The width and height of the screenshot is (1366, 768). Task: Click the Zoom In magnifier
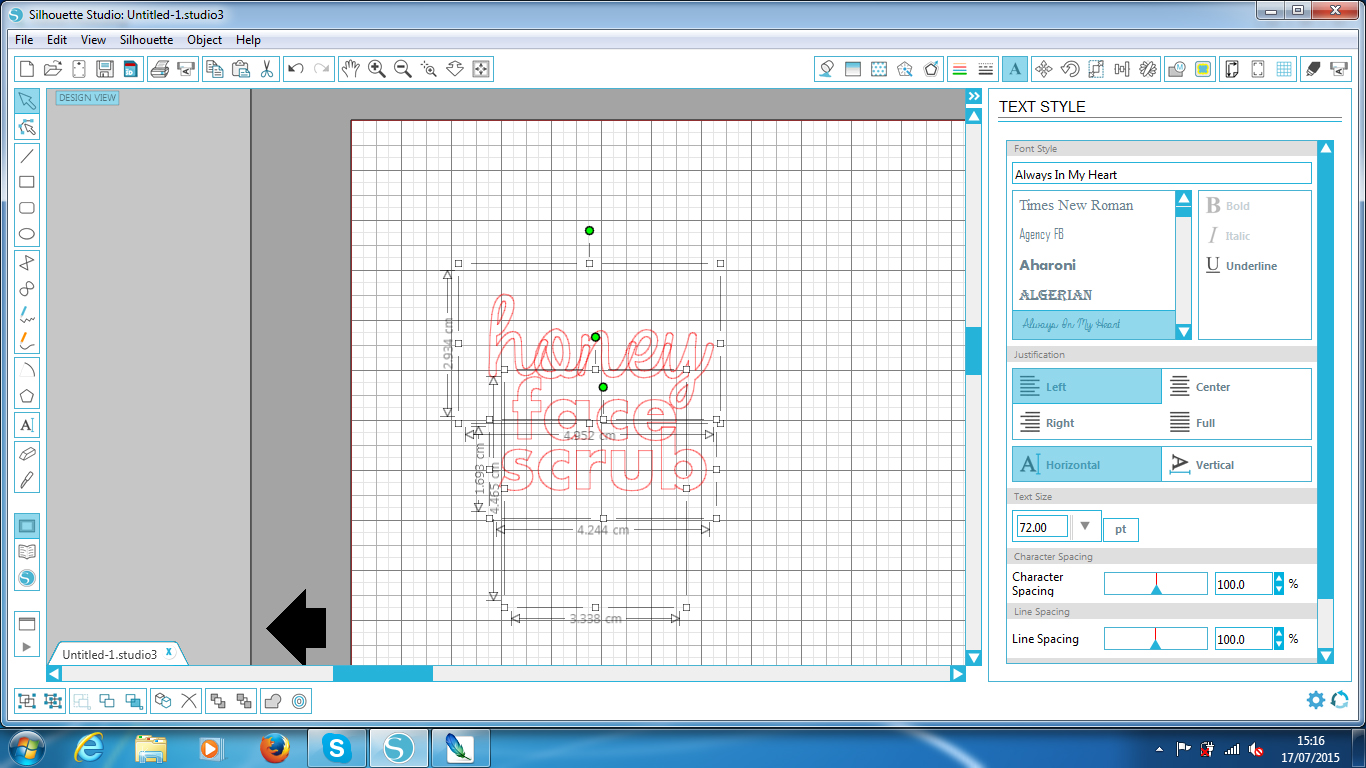pyautogui.click(x=376, y=69)
